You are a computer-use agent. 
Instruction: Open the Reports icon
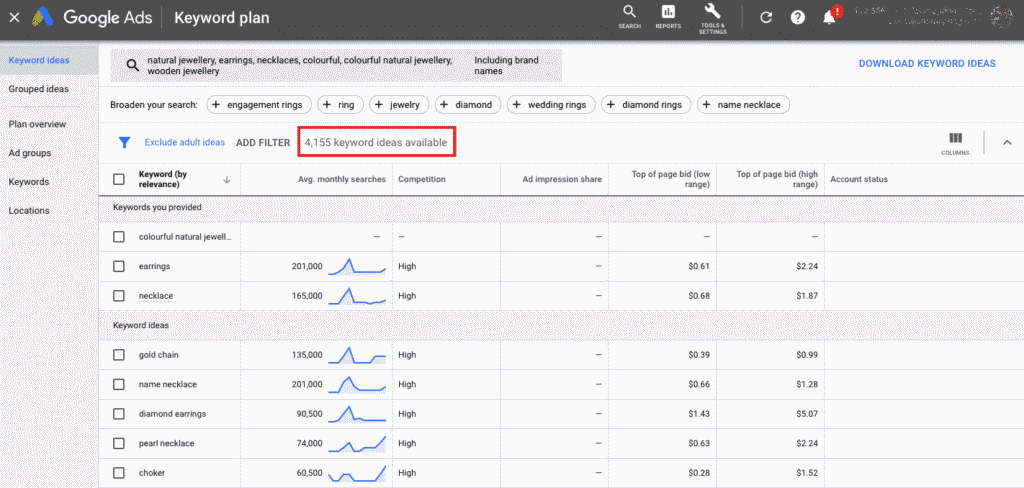pos(668,17)
